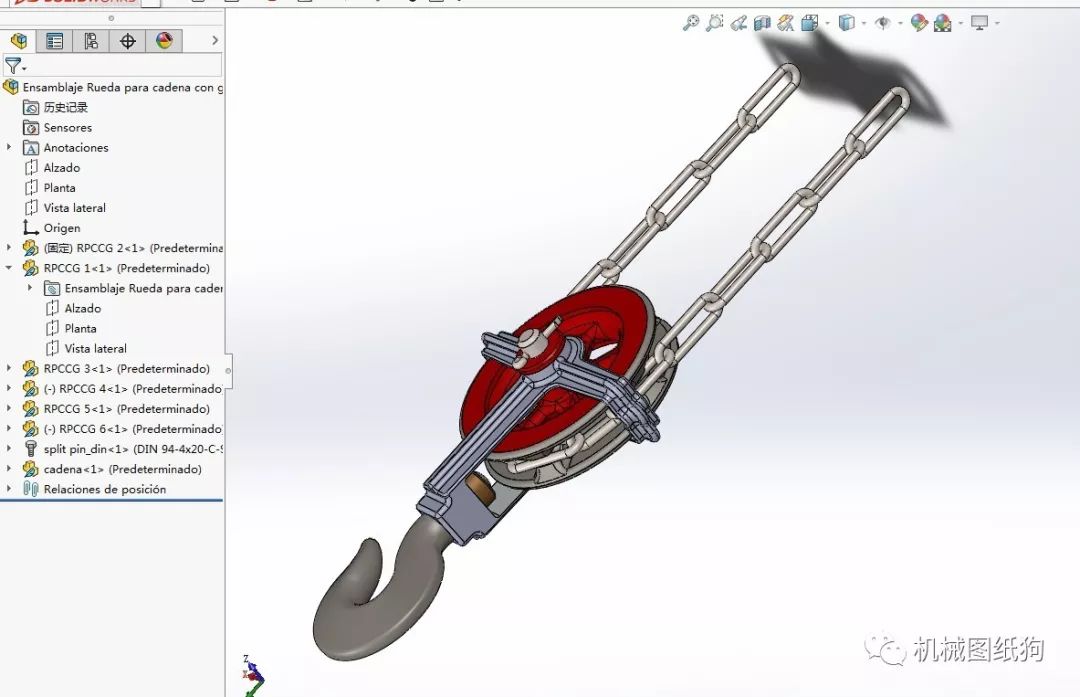Expand the RPCCG 5<1> component
This screenshot has width=1080, height=697.
(9, 408)
